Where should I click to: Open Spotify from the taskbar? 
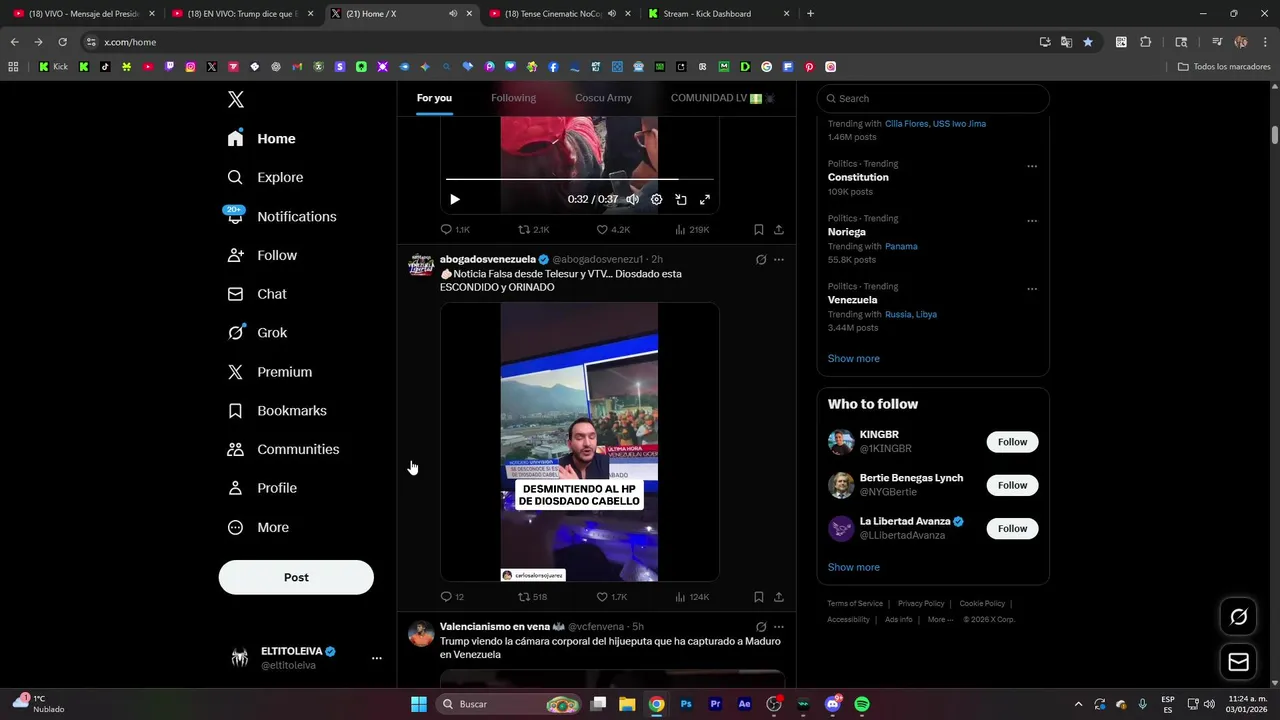(x=862, y=704)
